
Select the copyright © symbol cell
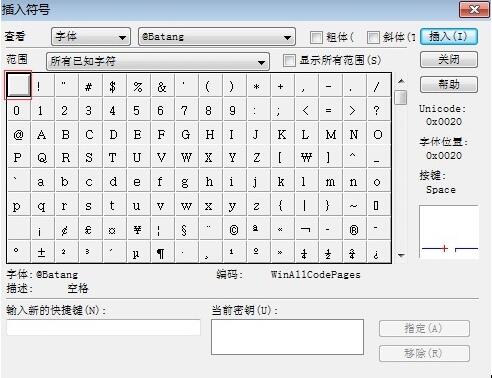(x=234, y=229)
